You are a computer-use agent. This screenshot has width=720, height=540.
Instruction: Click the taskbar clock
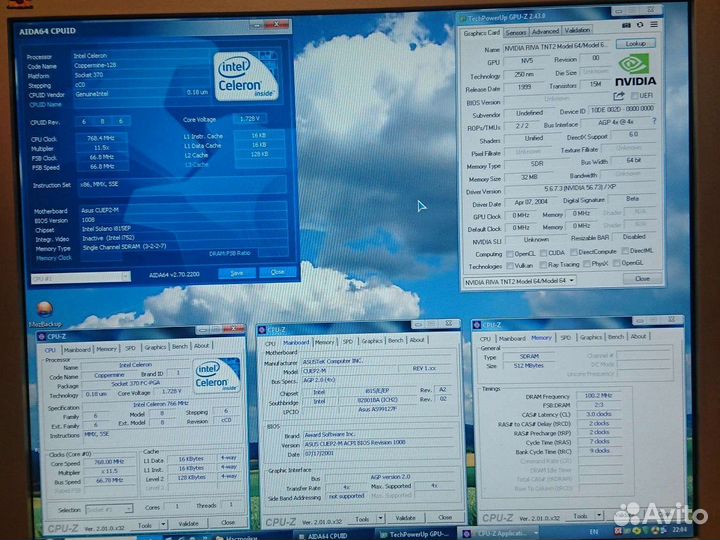pos(679,530)
